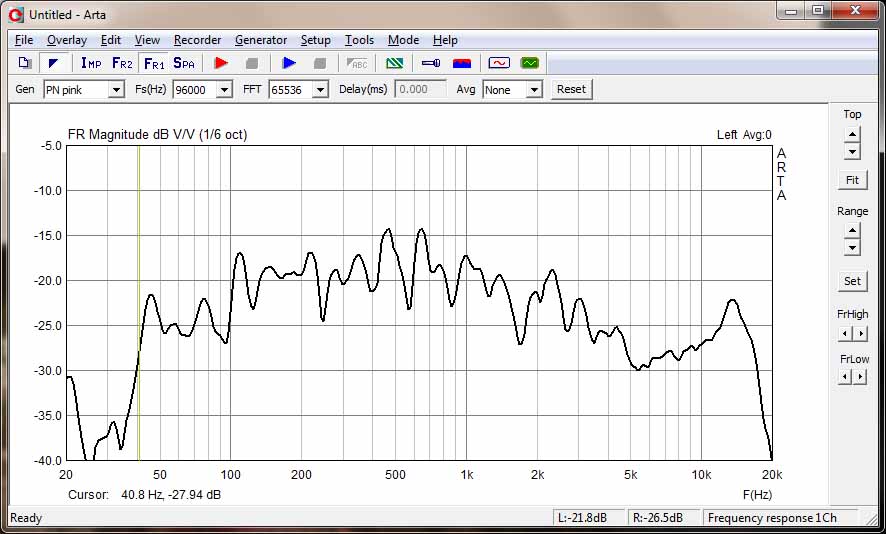Viewport: 886px width, 534px height.
Task: Select FR1 single-channel frequency response mode
Action: click(154, 63)
